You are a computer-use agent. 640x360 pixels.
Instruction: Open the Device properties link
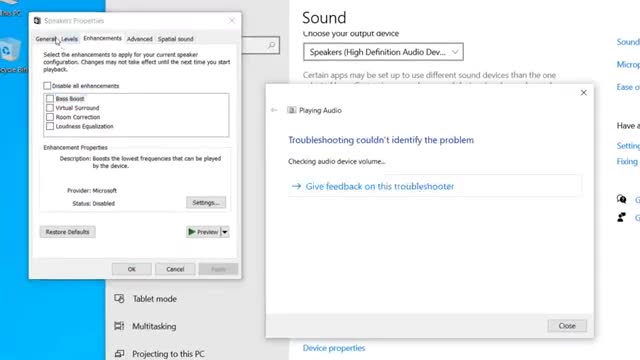point(334,348)
